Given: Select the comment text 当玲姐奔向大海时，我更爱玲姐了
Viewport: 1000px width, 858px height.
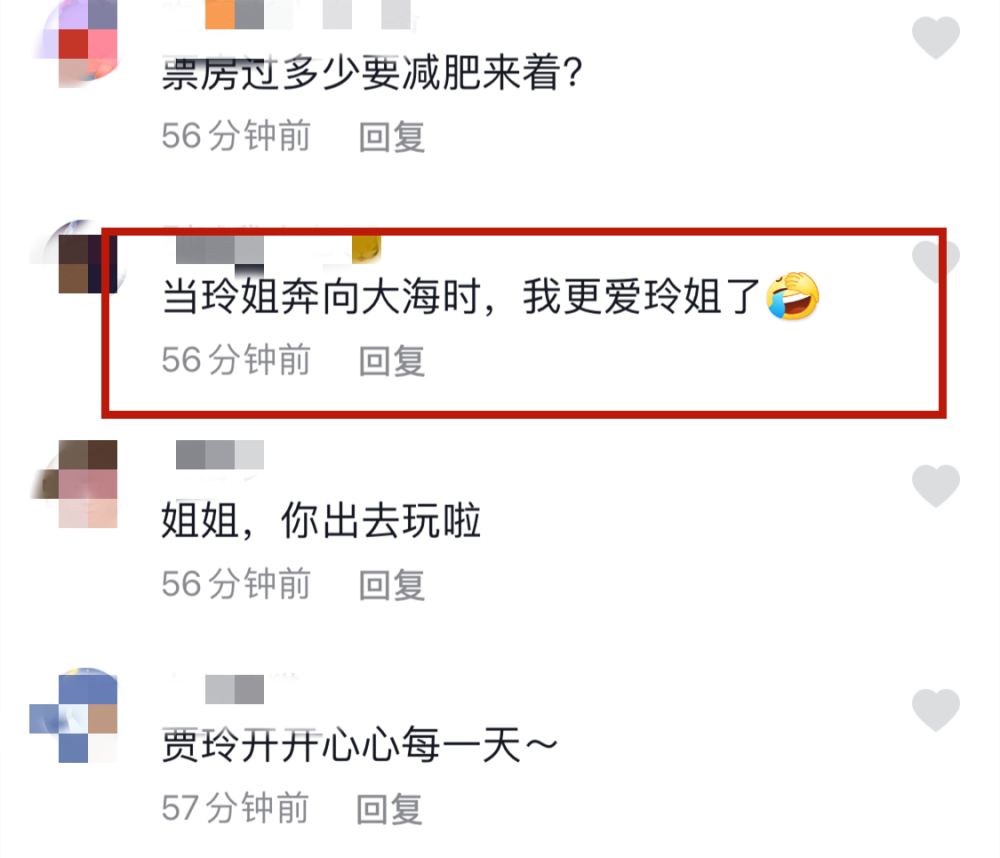Looking at the screenshot, I should 460,297.
